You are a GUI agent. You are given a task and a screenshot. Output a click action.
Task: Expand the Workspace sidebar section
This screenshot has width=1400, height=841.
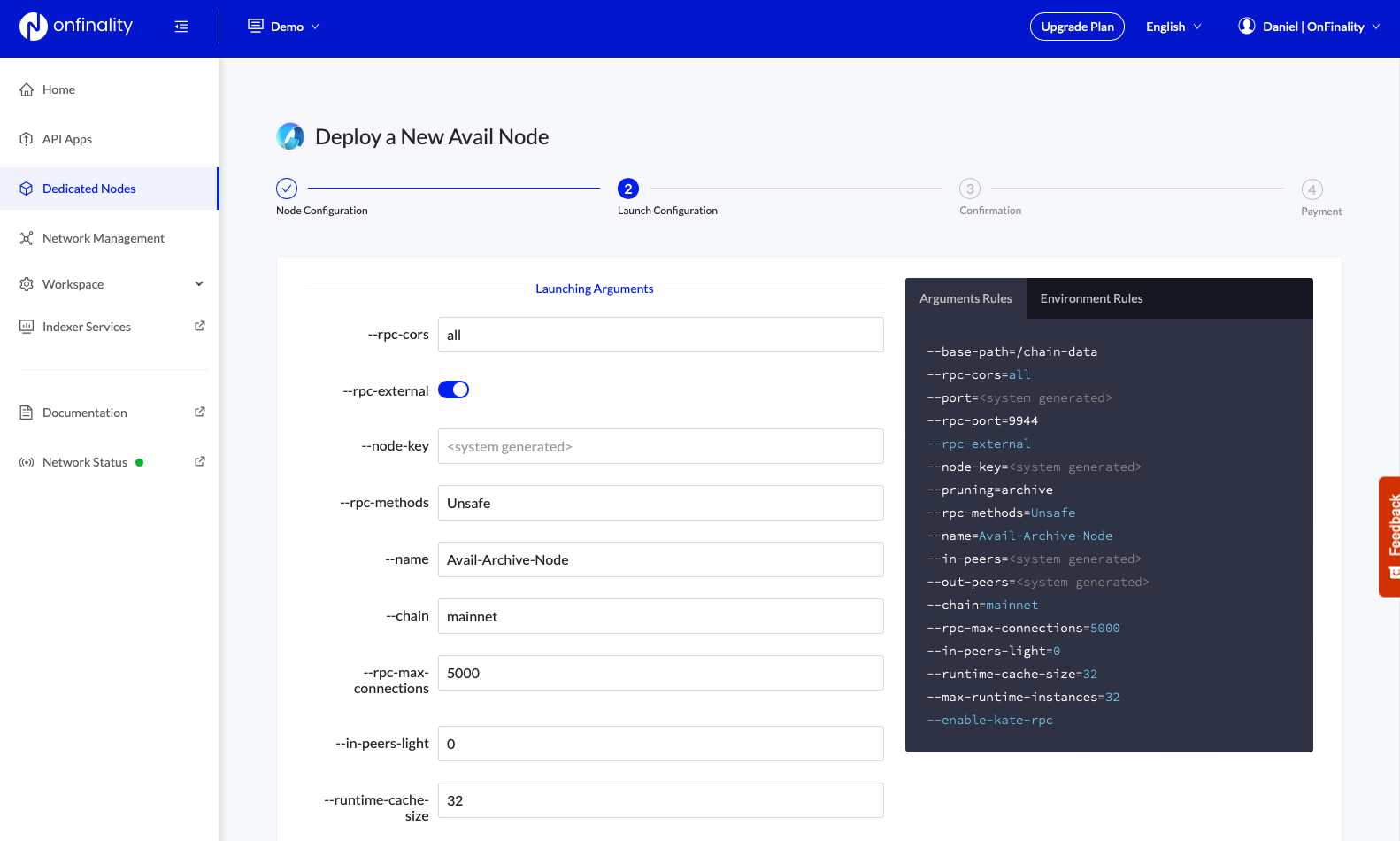[199, 284]
